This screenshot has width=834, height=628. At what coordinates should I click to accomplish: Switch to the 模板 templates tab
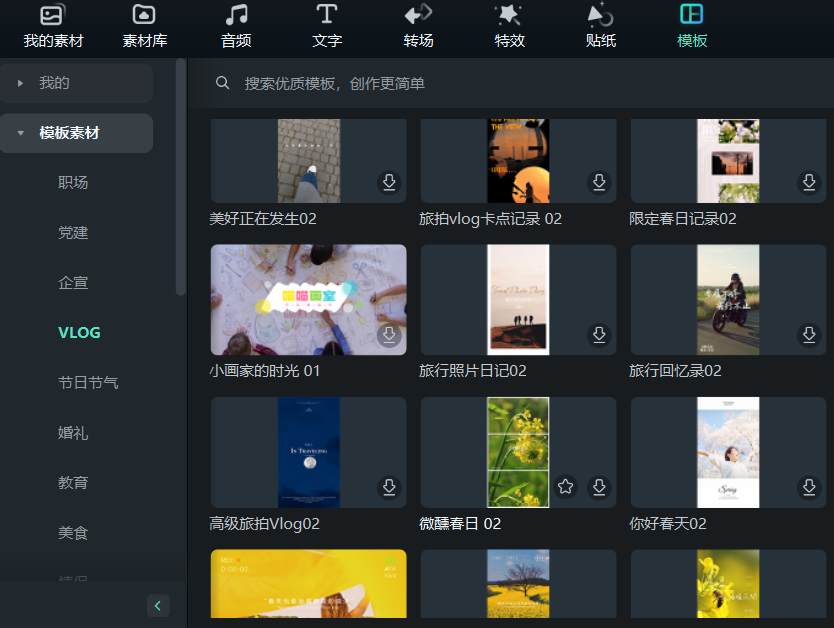click(691, 26)
